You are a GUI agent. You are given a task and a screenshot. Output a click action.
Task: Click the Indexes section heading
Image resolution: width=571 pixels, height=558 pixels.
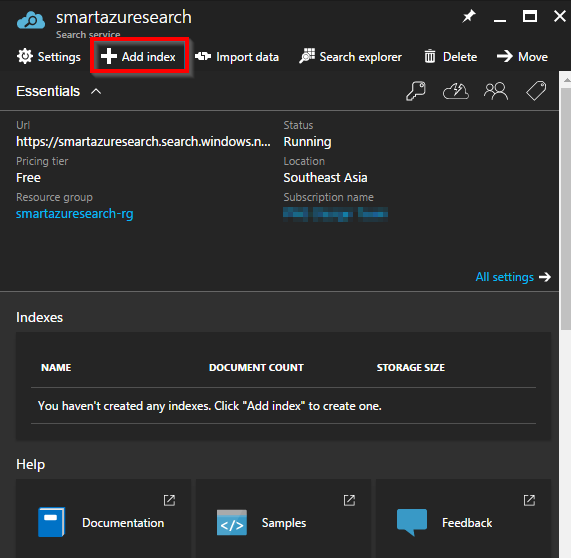click(39, 318)
